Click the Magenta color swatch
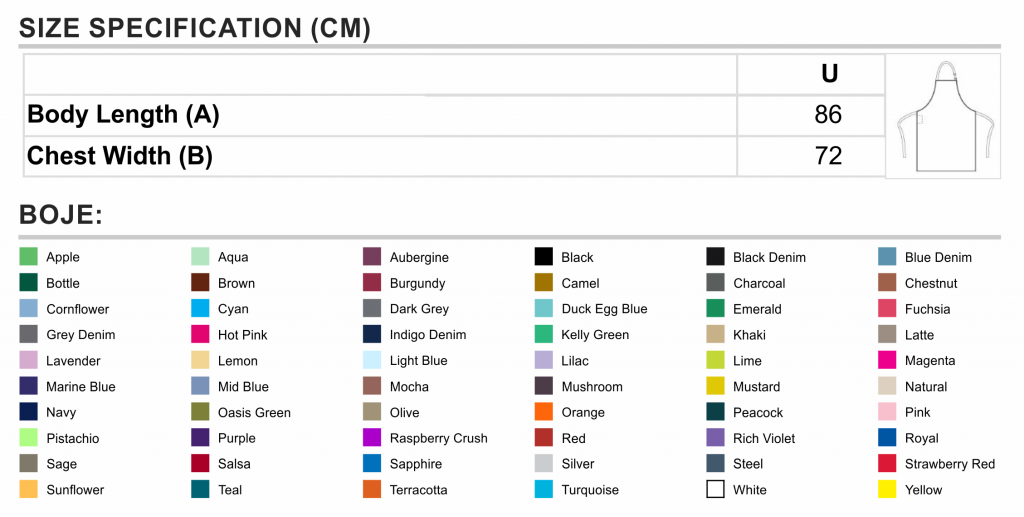This screenshot has width=1024, height=517. [888, 360]
